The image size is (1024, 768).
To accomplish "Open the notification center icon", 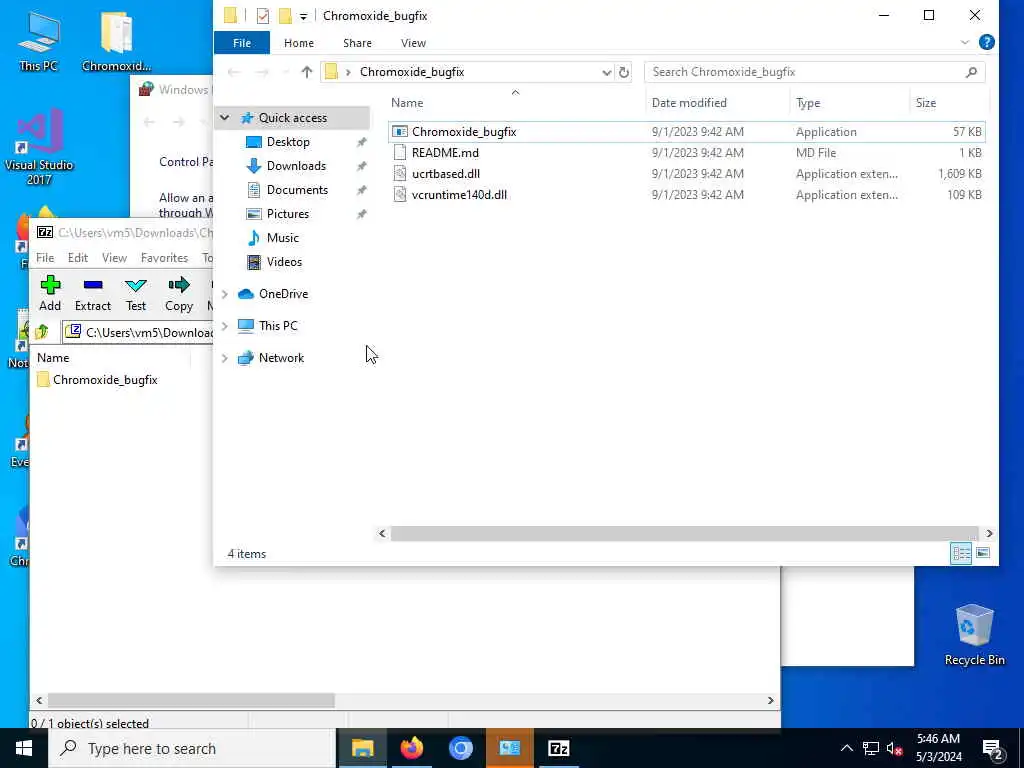I will click(993, 748).
